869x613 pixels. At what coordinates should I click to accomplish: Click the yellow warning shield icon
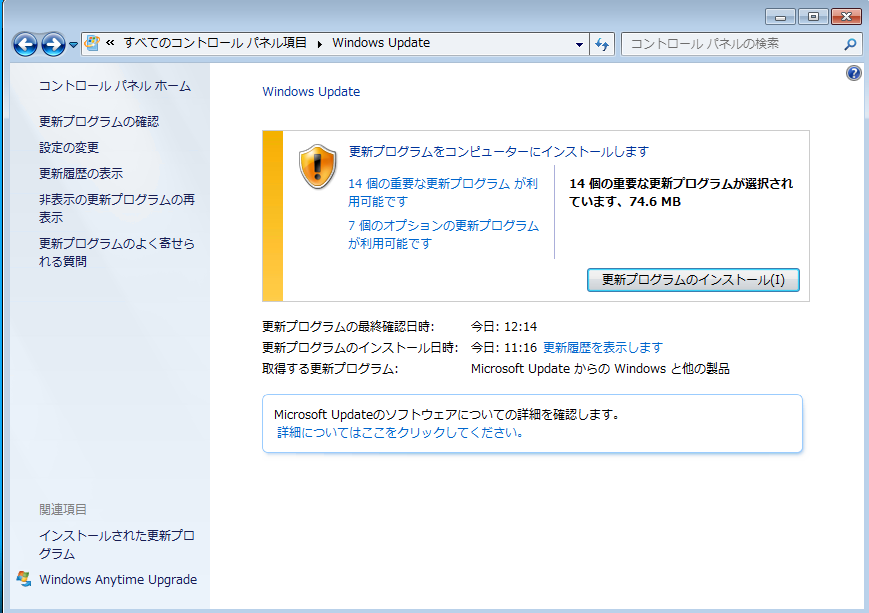click(318, 166)
